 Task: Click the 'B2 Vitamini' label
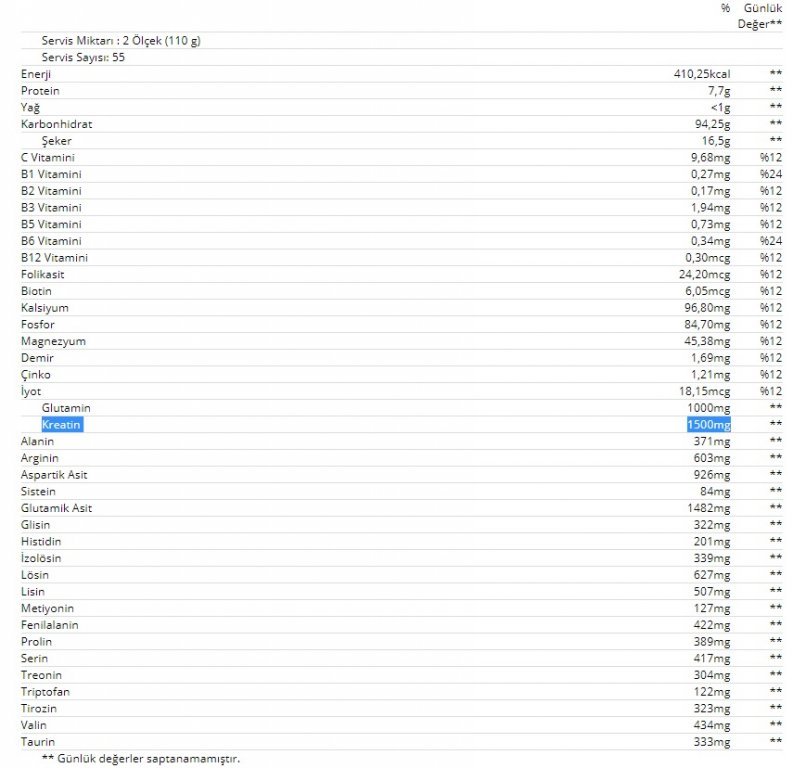(x=51, y=191)
